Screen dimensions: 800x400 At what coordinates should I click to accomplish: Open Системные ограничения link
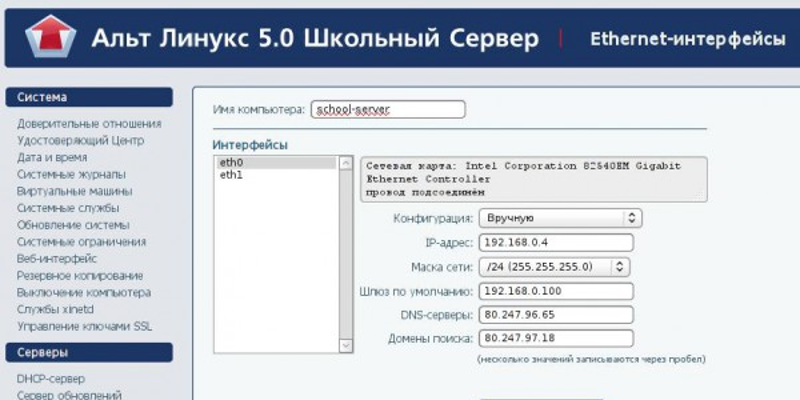(82, 242)
